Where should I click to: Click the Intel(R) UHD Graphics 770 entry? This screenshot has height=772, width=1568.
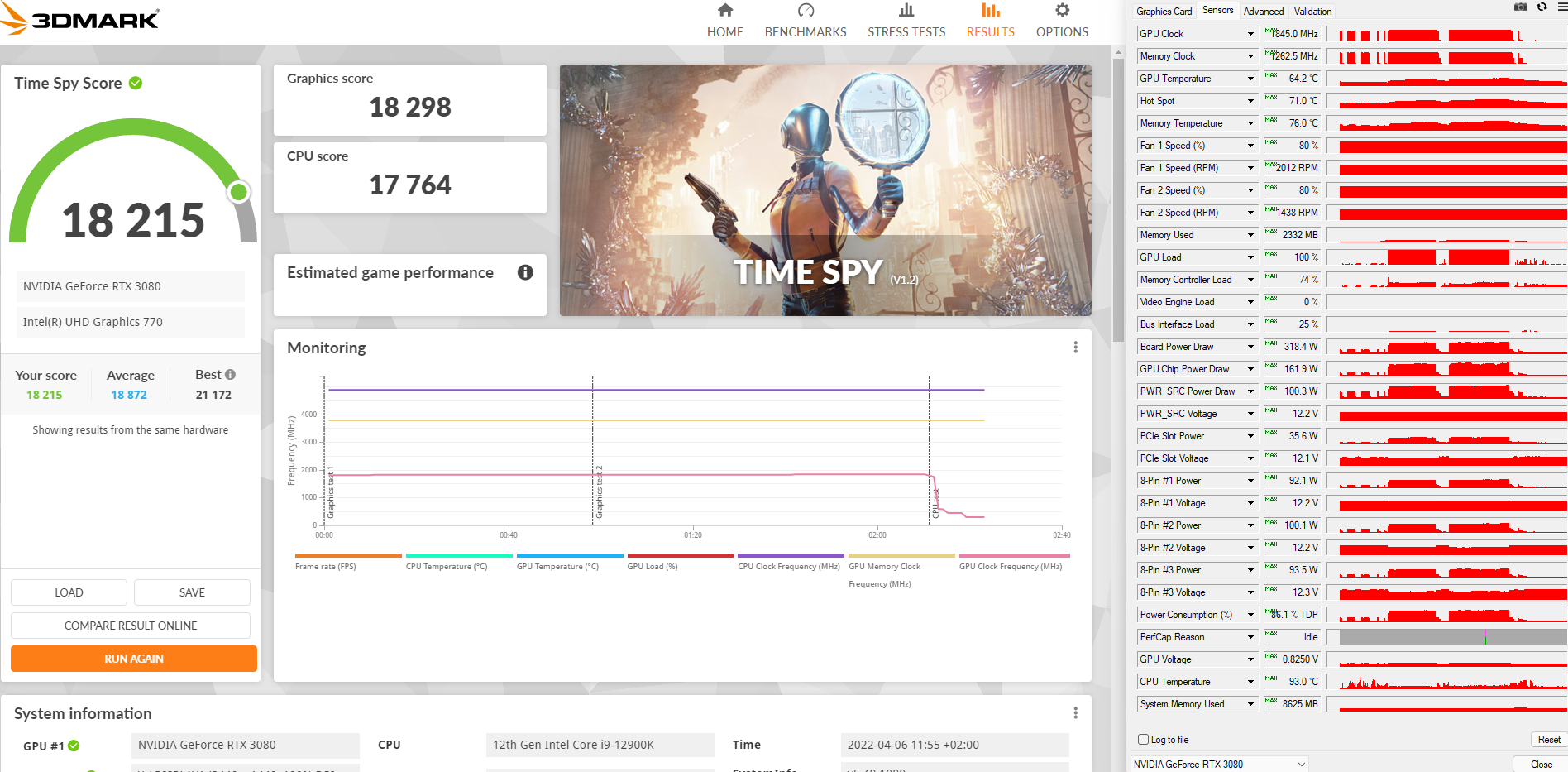[131, 322]
